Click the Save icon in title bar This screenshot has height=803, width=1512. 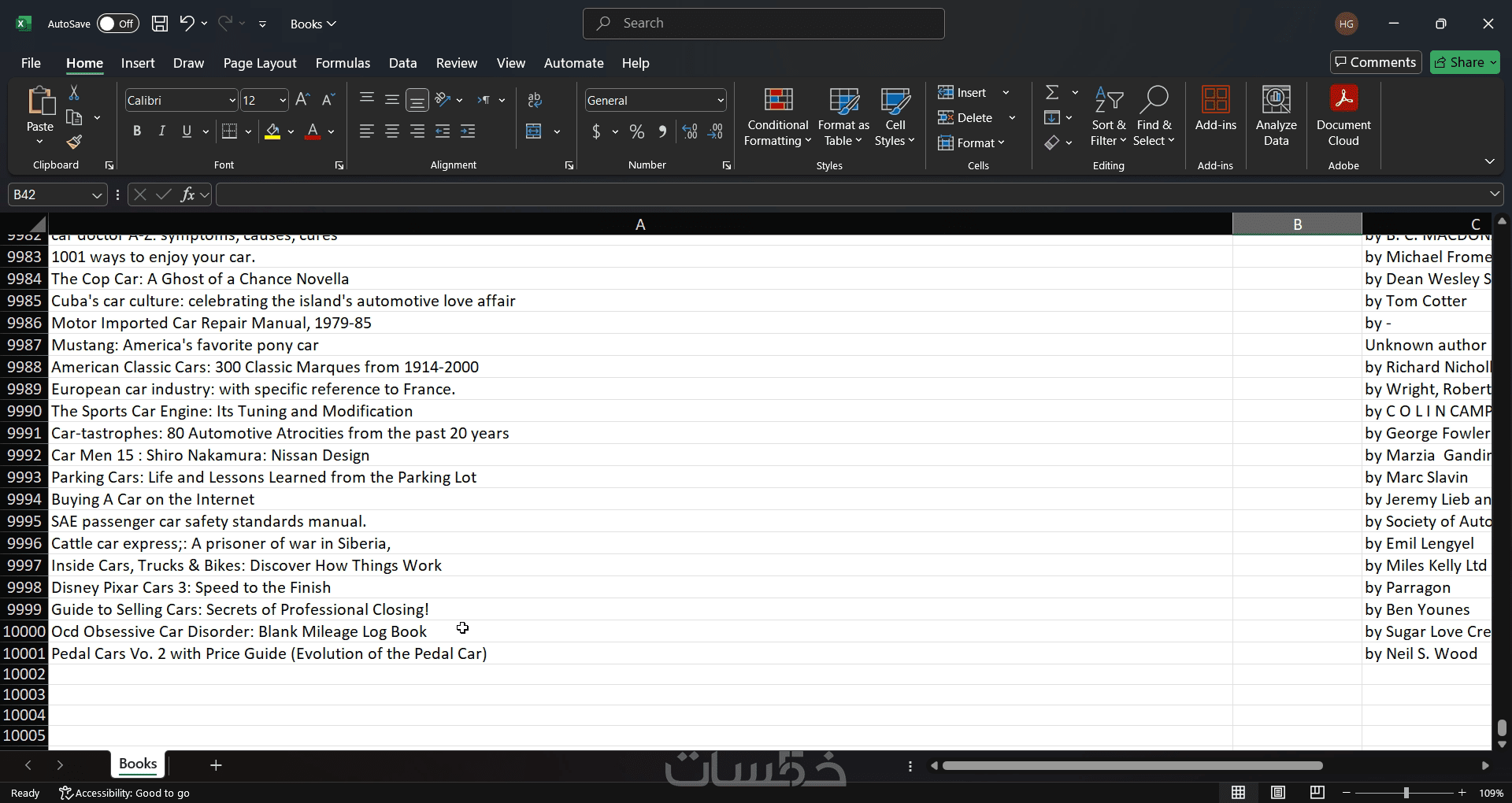pyautogui.click(x=160, y=24)
